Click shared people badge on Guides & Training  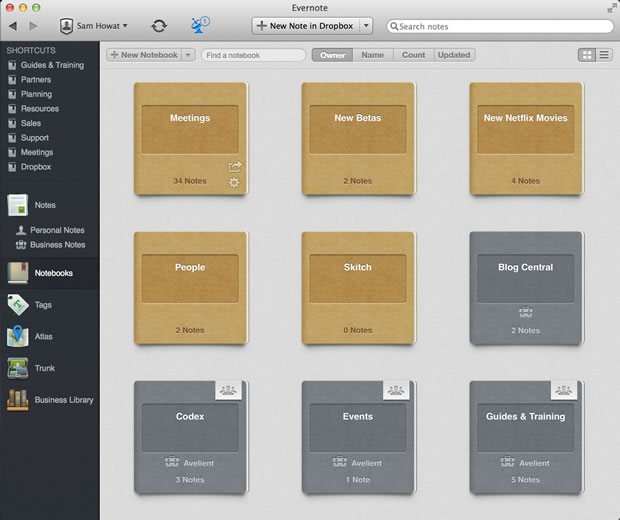coord(563,390)
